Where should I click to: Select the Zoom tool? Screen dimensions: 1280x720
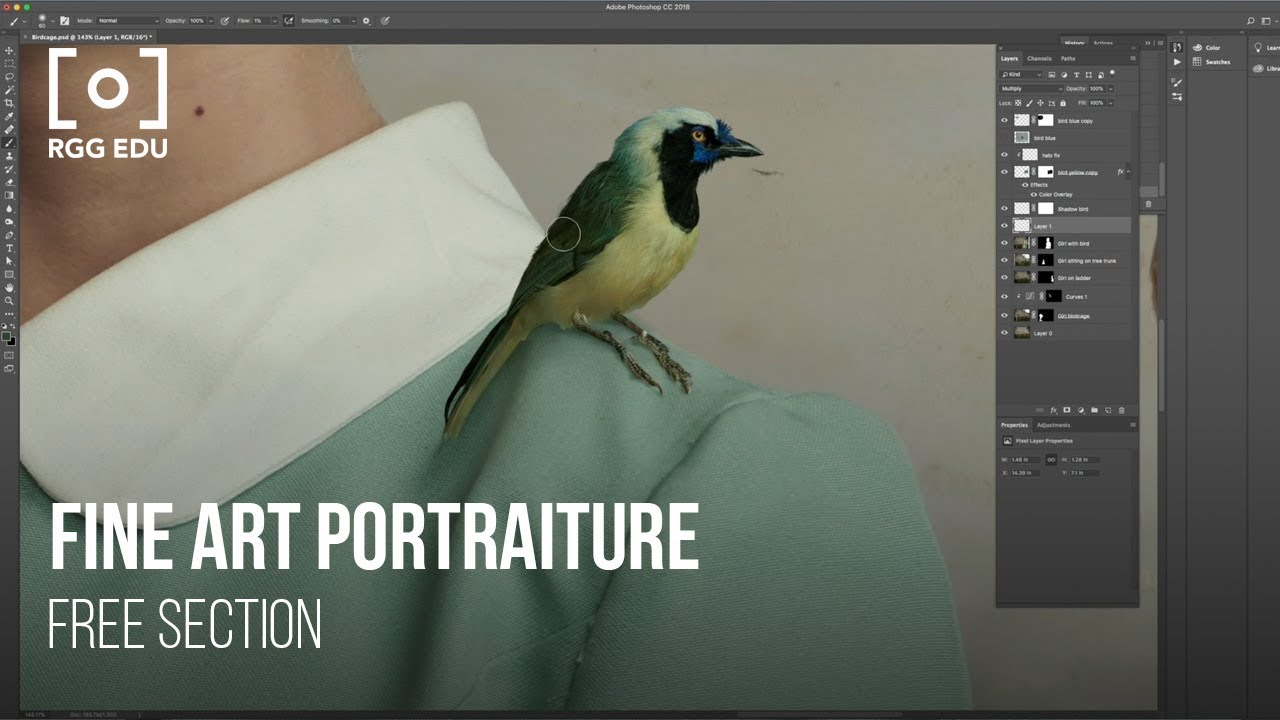click(x=10, y=300)
